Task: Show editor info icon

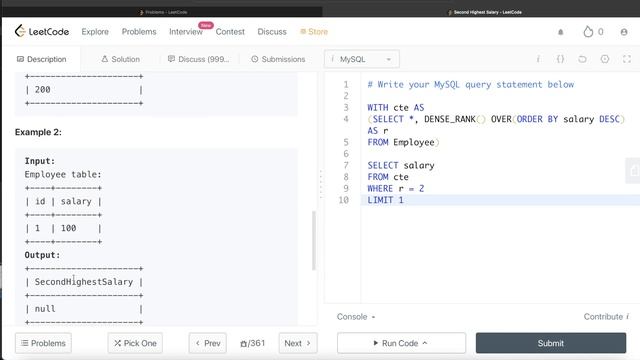Action: [538, 59]
